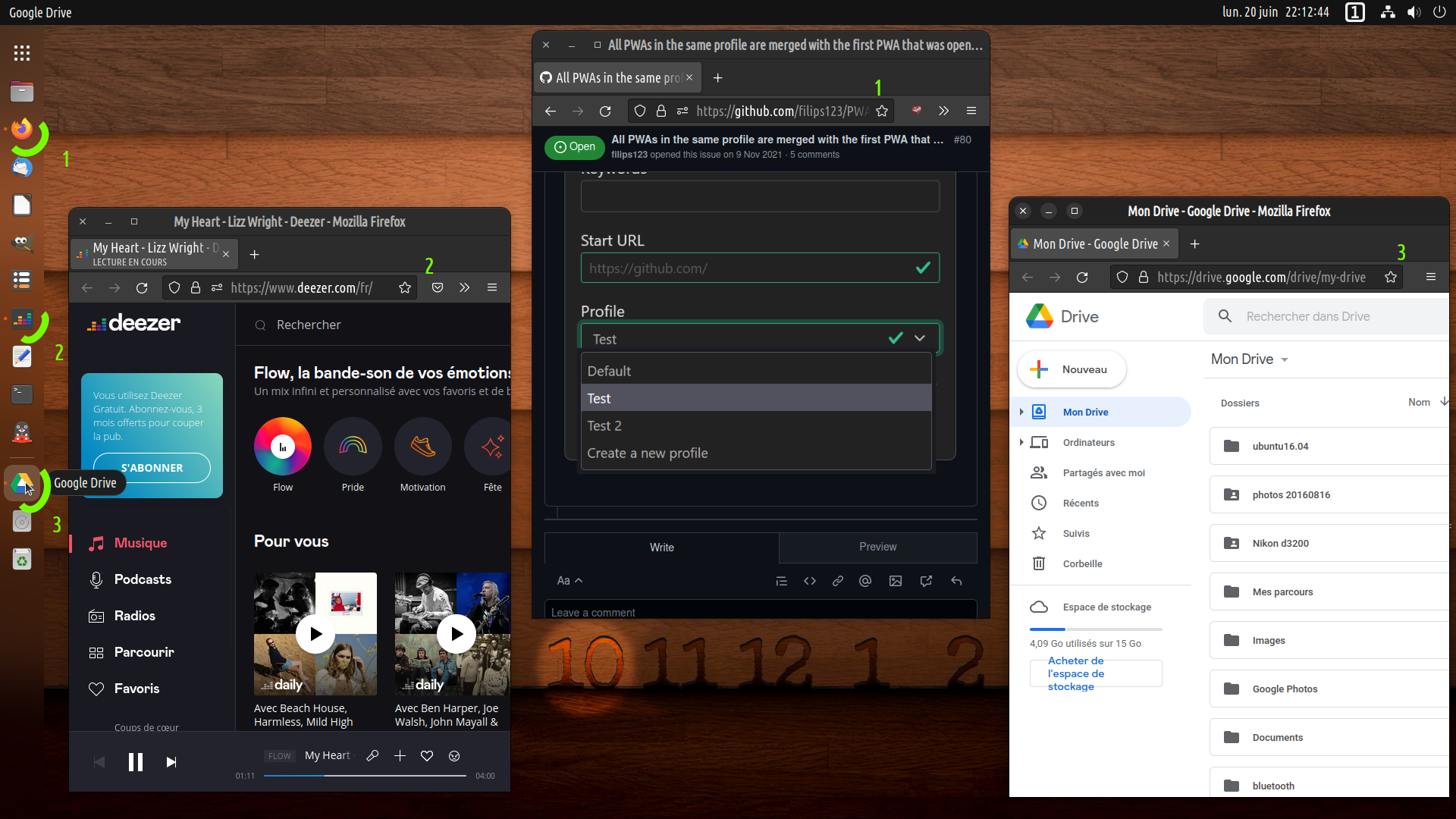The image size is (1456, 819).
Task: Open Firefox menu in Deezer window
Action: [492, 287]
